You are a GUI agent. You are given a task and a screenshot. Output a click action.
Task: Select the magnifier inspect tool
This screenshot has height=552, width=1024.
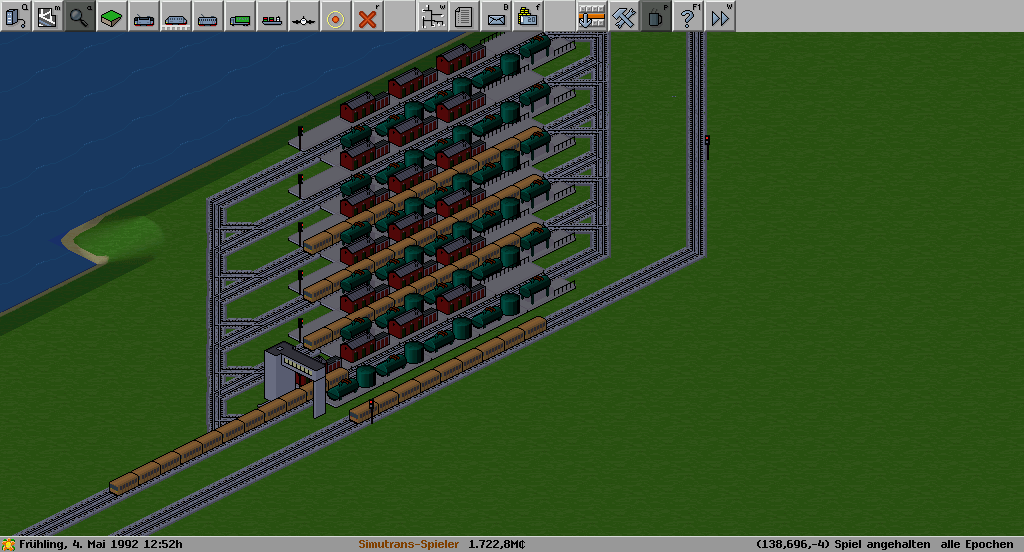[x=80, y=16]
